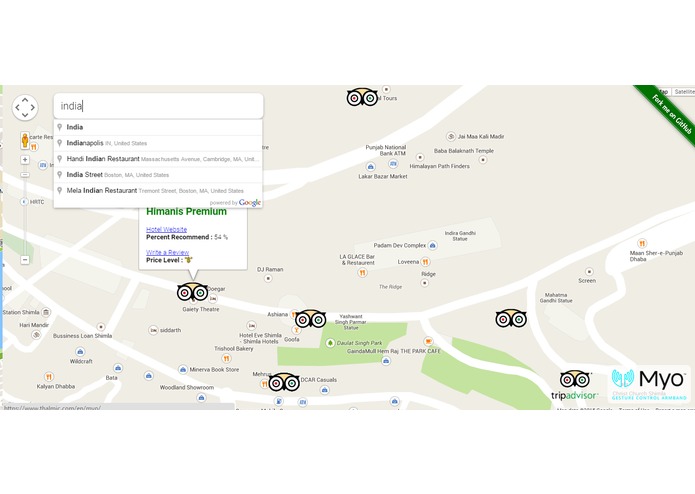
Task: Click the Hotel Eve Shimla lodging icon
Action: [252, 326]
